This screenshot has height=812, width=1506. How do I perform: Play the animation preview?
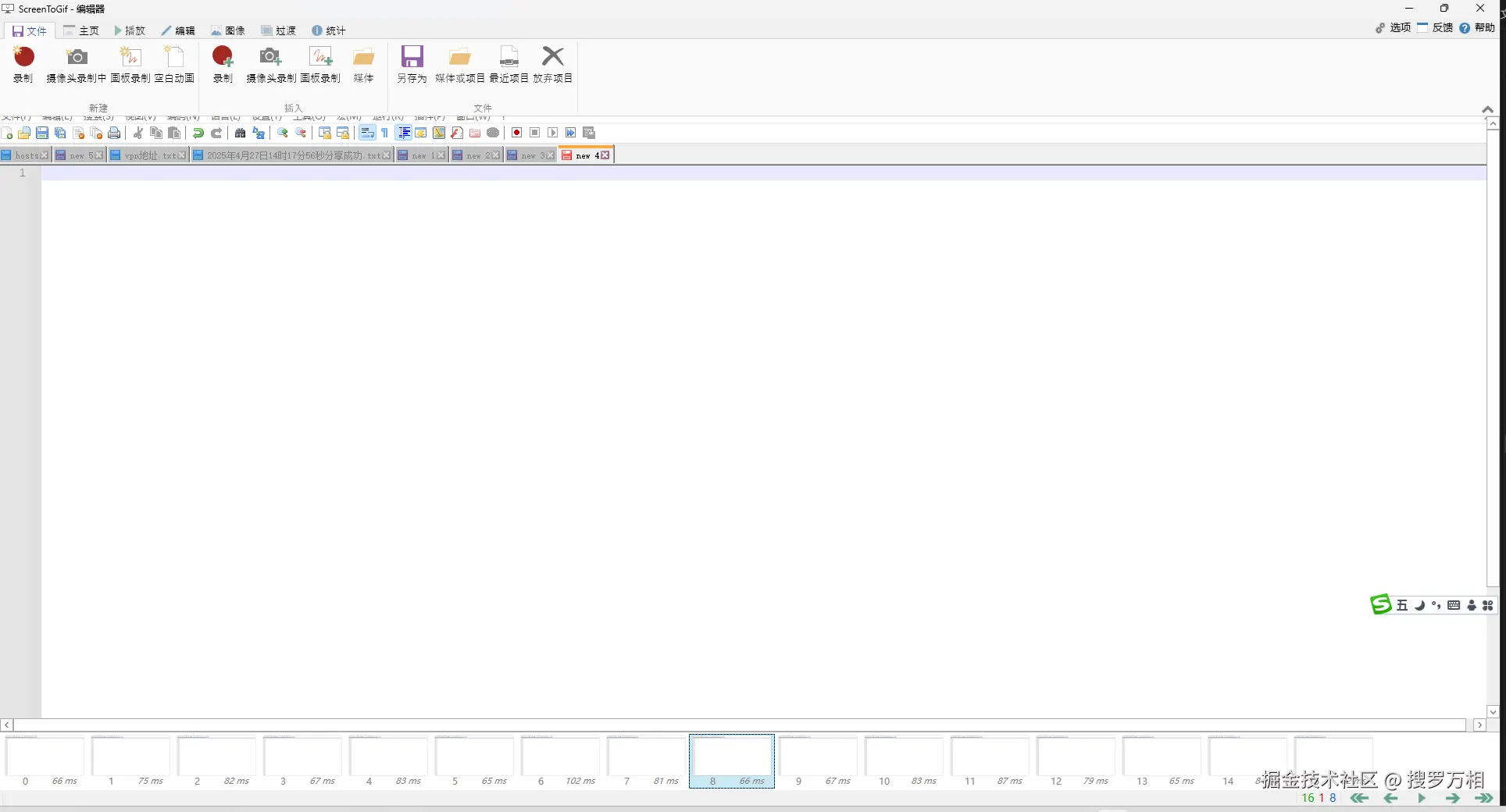point(1422,798)
